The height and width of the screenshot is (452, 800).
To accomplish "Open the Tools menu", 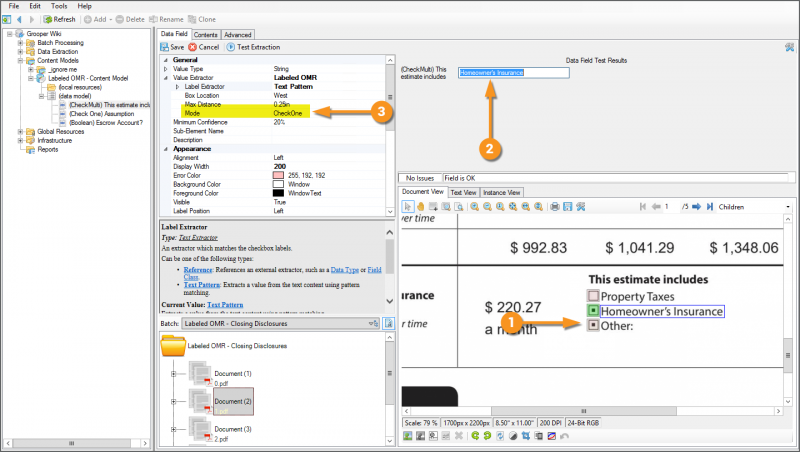I will pyautogui.click(x=59, y=6).
